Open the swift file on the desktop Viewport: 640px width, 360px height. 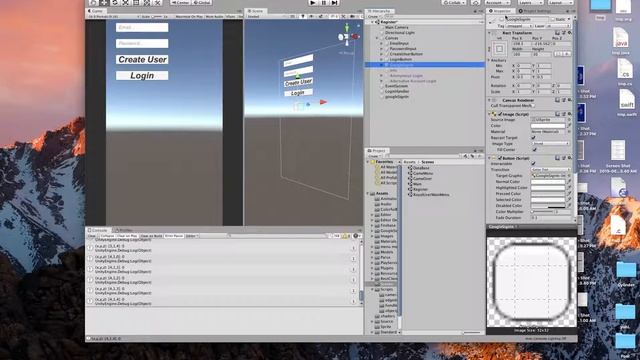click(x=627, y=103)
